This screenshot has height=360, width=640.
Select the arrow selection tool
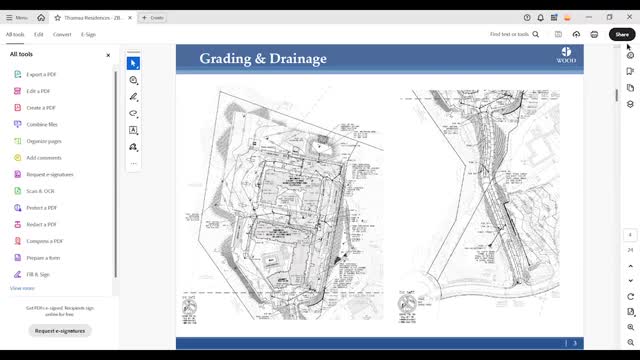point(133,63)
